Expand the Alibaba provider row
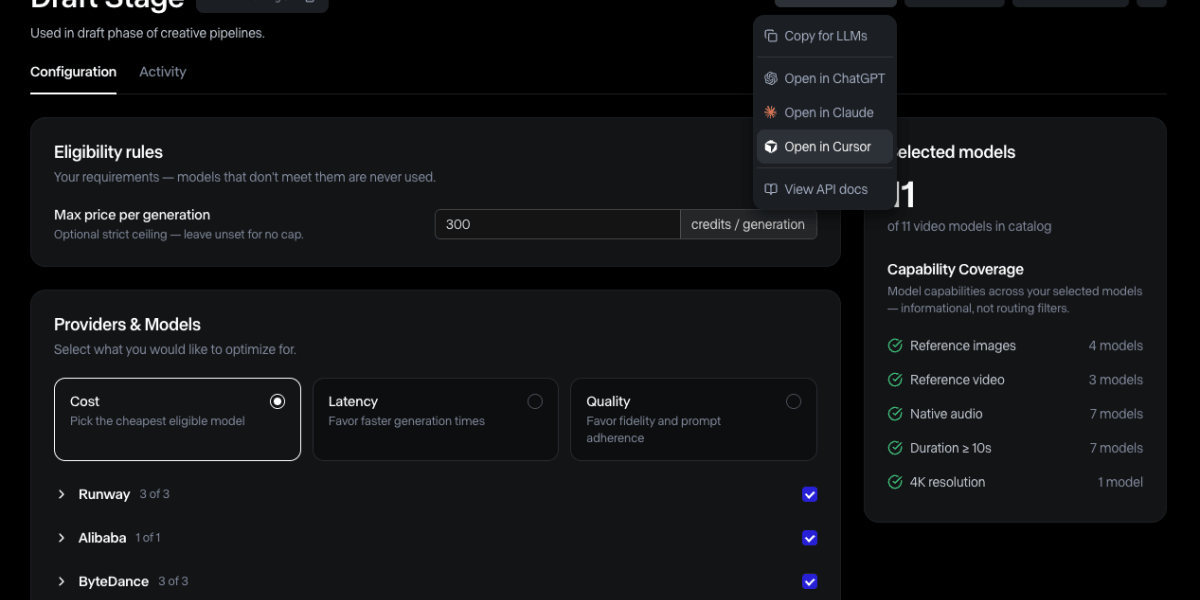1200x600 pixels. pyautogui.click(x=61, y=538)
